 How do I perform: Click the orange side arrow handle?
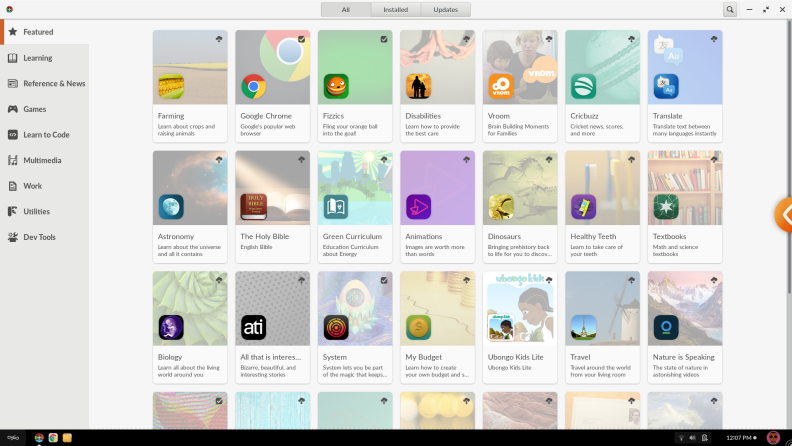click(x=784, y=215)
